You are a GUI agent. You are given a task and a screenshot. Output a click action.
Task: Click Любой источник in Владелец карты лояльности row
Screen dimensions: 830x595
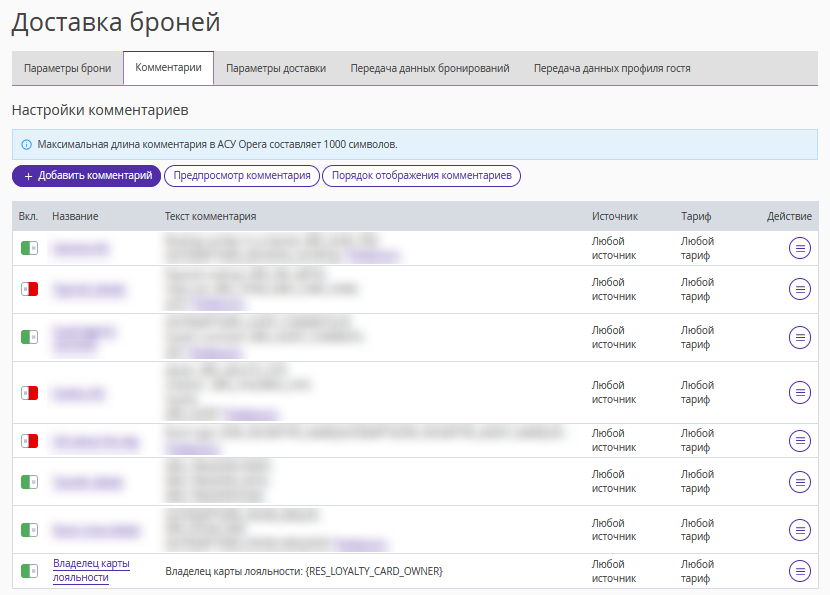tap(614, 571)
